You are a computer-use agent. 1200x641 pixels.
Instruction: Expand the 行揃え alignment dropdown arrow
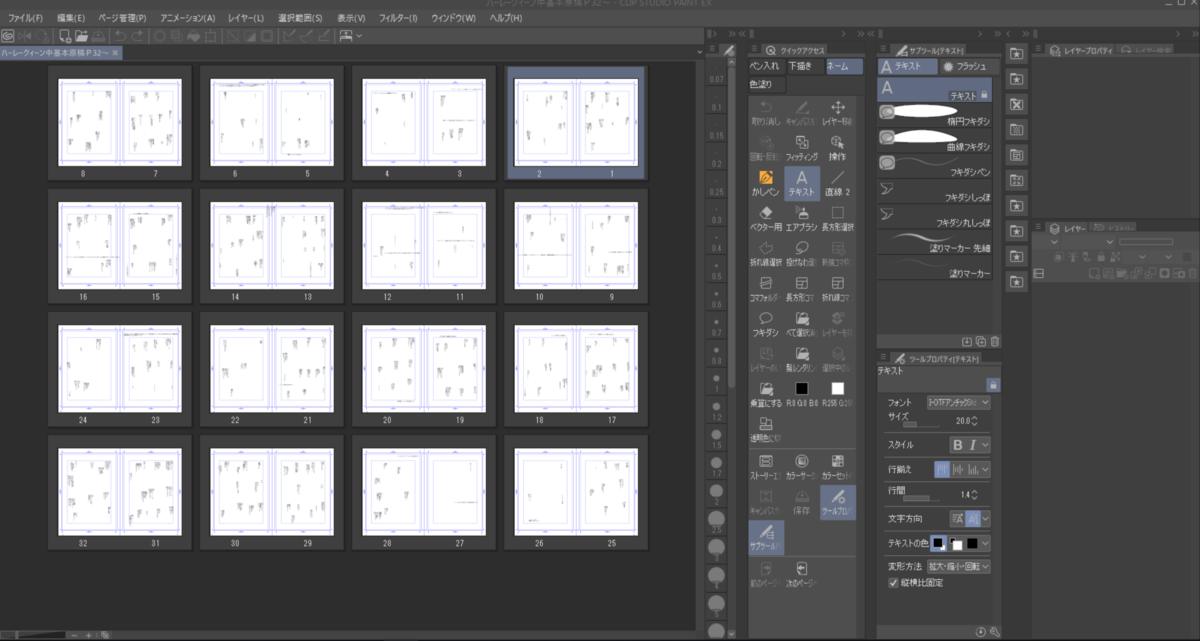986,469
